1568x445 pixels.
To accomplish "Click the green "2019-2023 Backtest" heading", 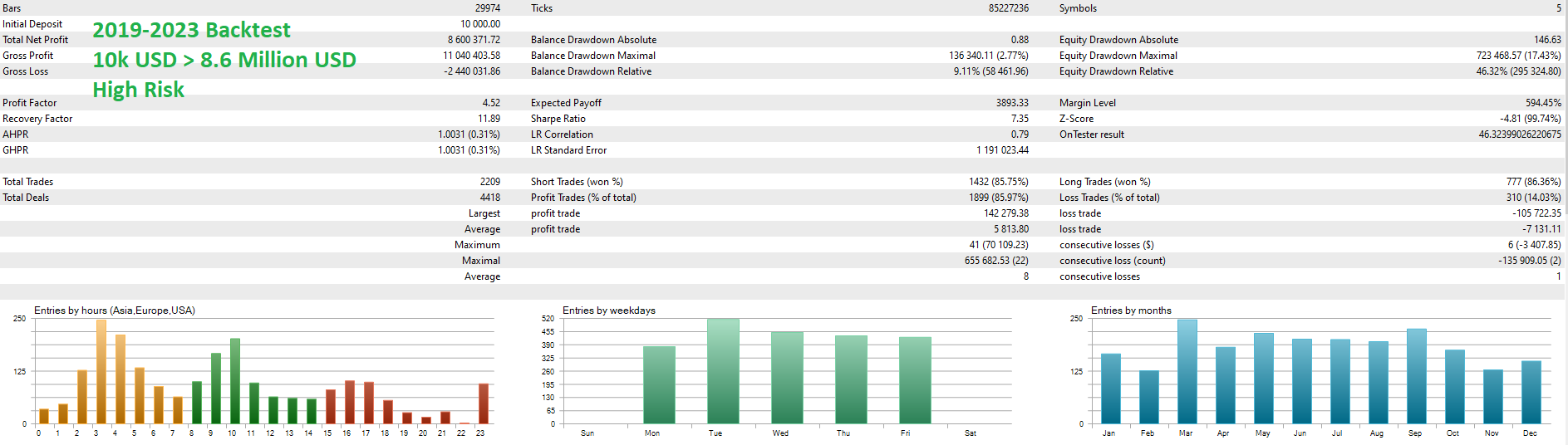I will pos(191,30).
